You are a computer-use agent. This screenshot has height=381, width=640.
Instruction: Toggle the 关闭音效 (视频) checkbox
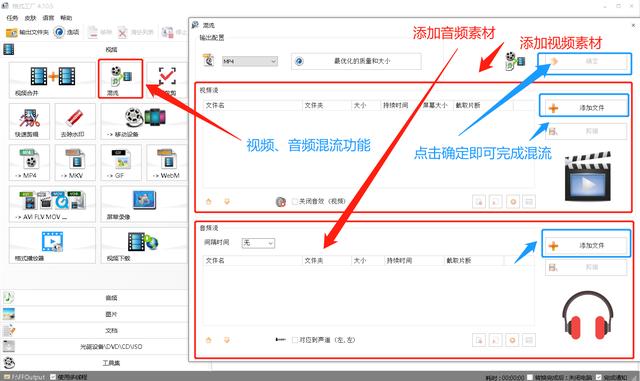point(295,201)
